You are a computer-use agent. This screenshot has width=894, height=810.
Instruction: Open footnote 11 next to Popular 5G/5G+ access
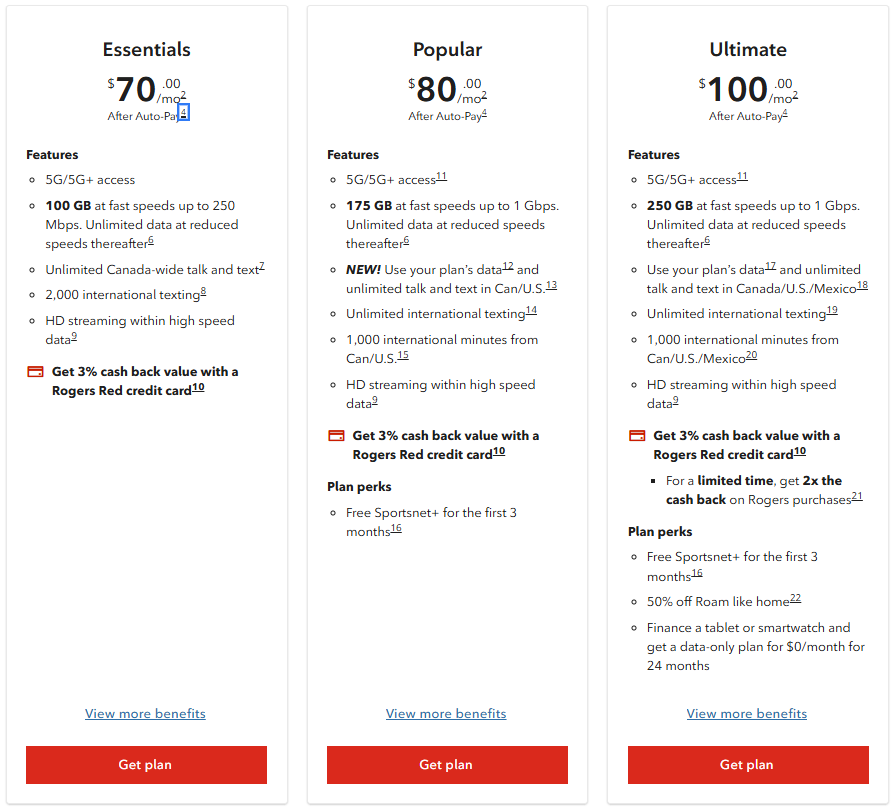click(x=442, y=177)
